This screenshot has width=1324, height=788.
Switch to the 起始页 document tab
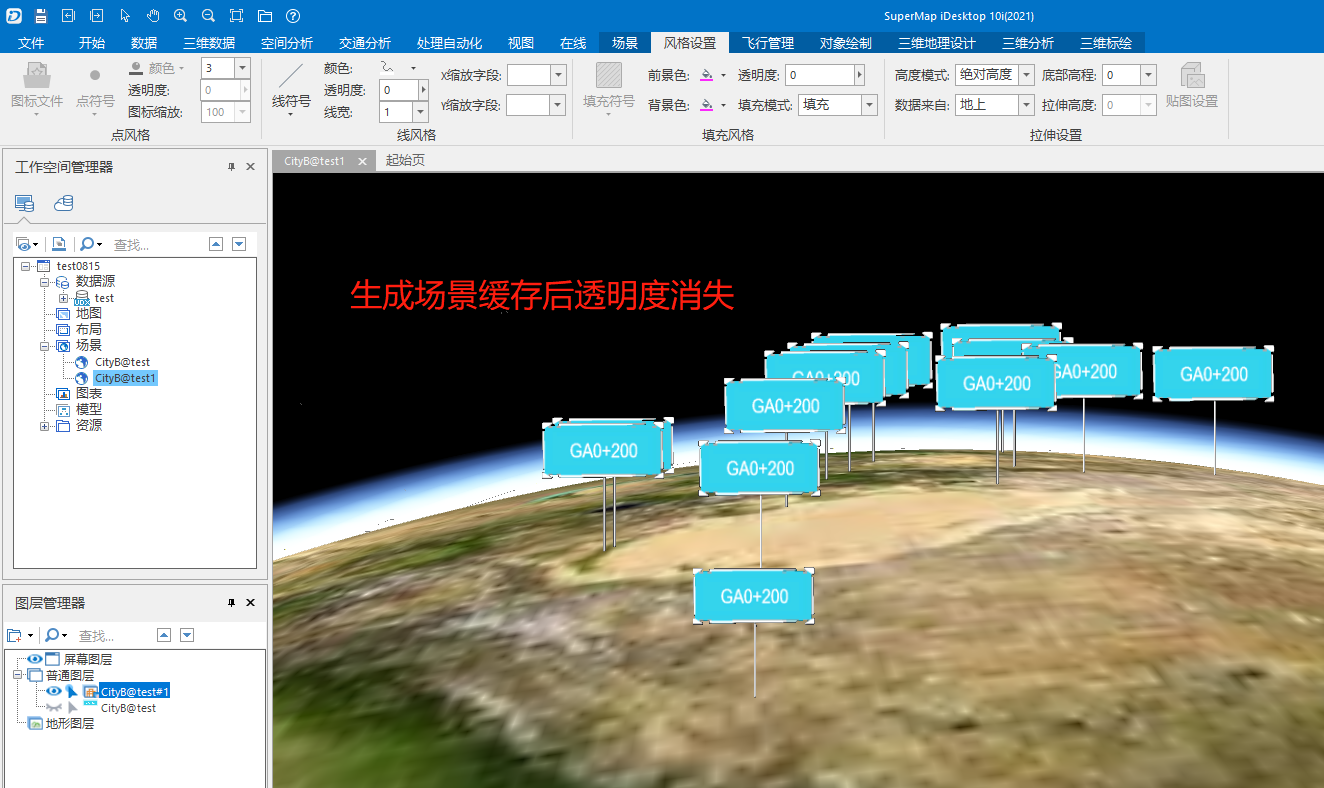(x=405, y=160)
